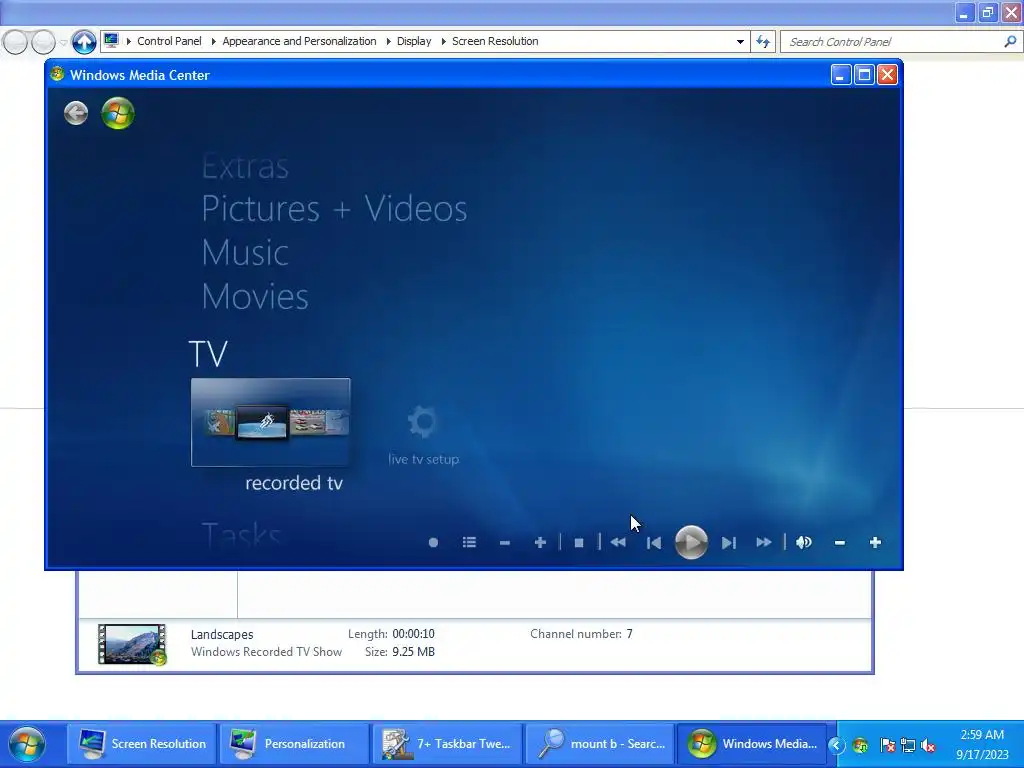
Task: Show hidden tray icons arrow
Action: (837, 745)
